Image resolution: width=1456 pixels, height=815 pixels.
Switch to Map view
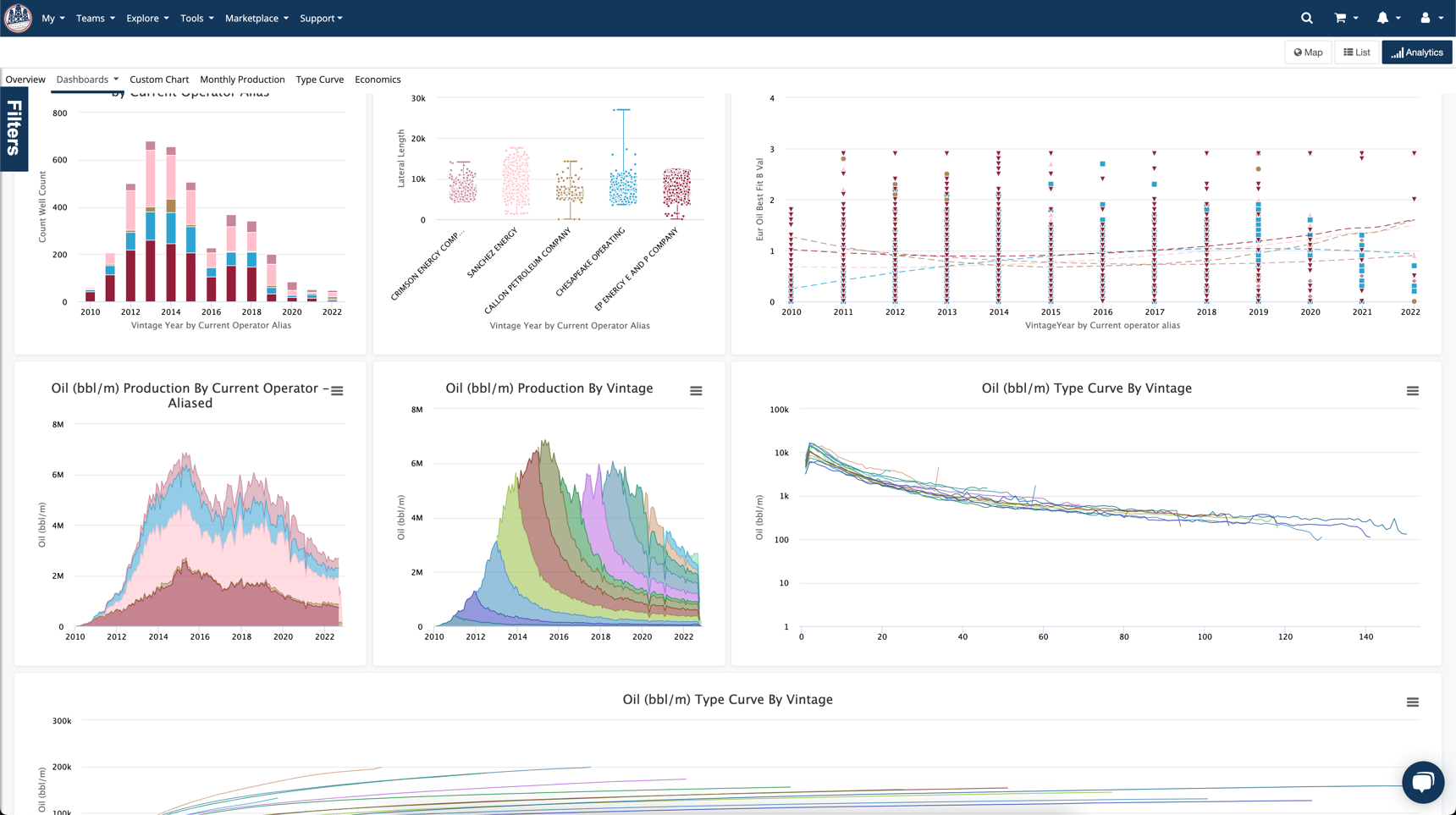[x=1308, y=52]
